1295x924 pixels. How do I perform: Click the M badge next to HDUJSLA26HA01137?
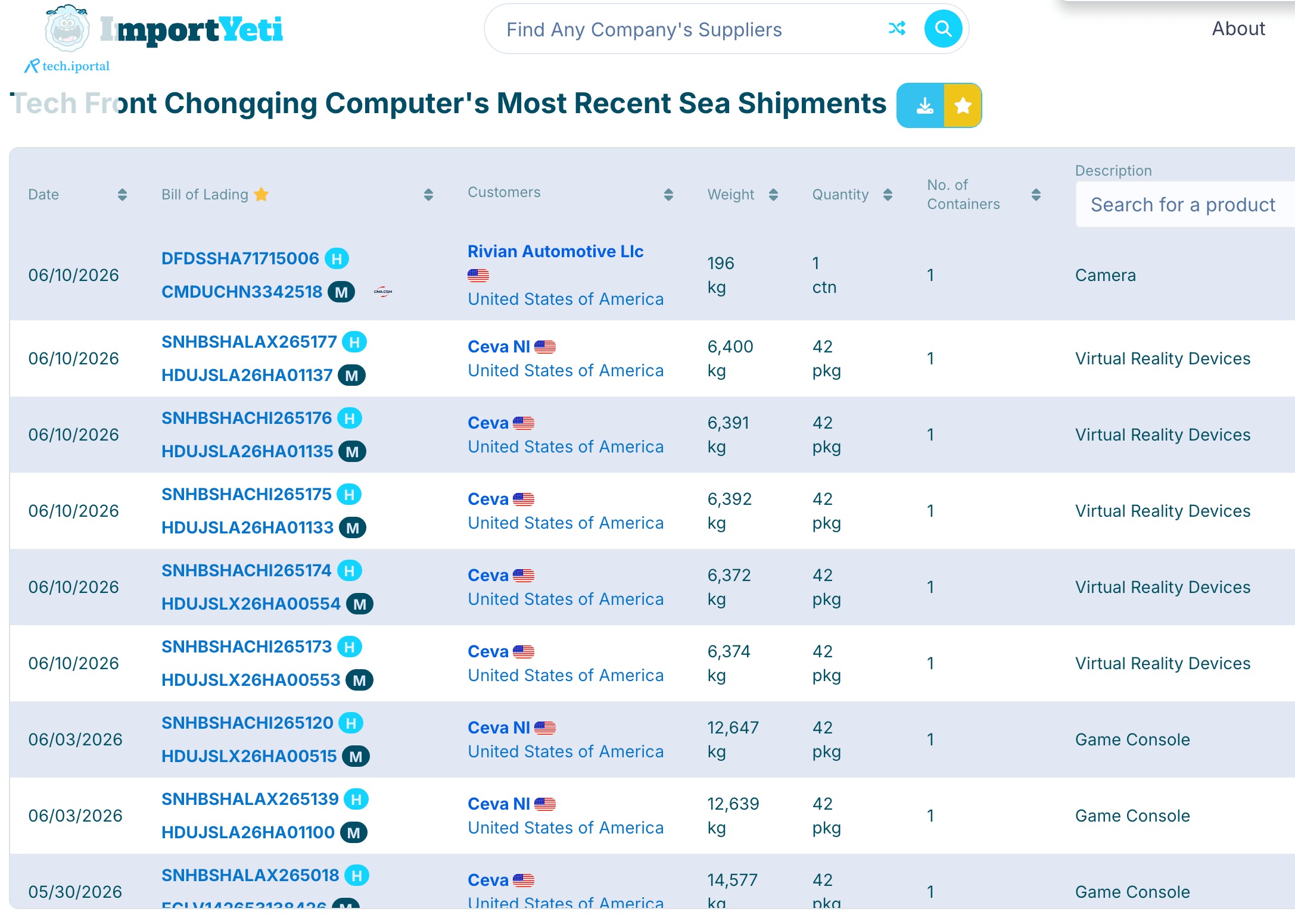(x=351, y=375)
